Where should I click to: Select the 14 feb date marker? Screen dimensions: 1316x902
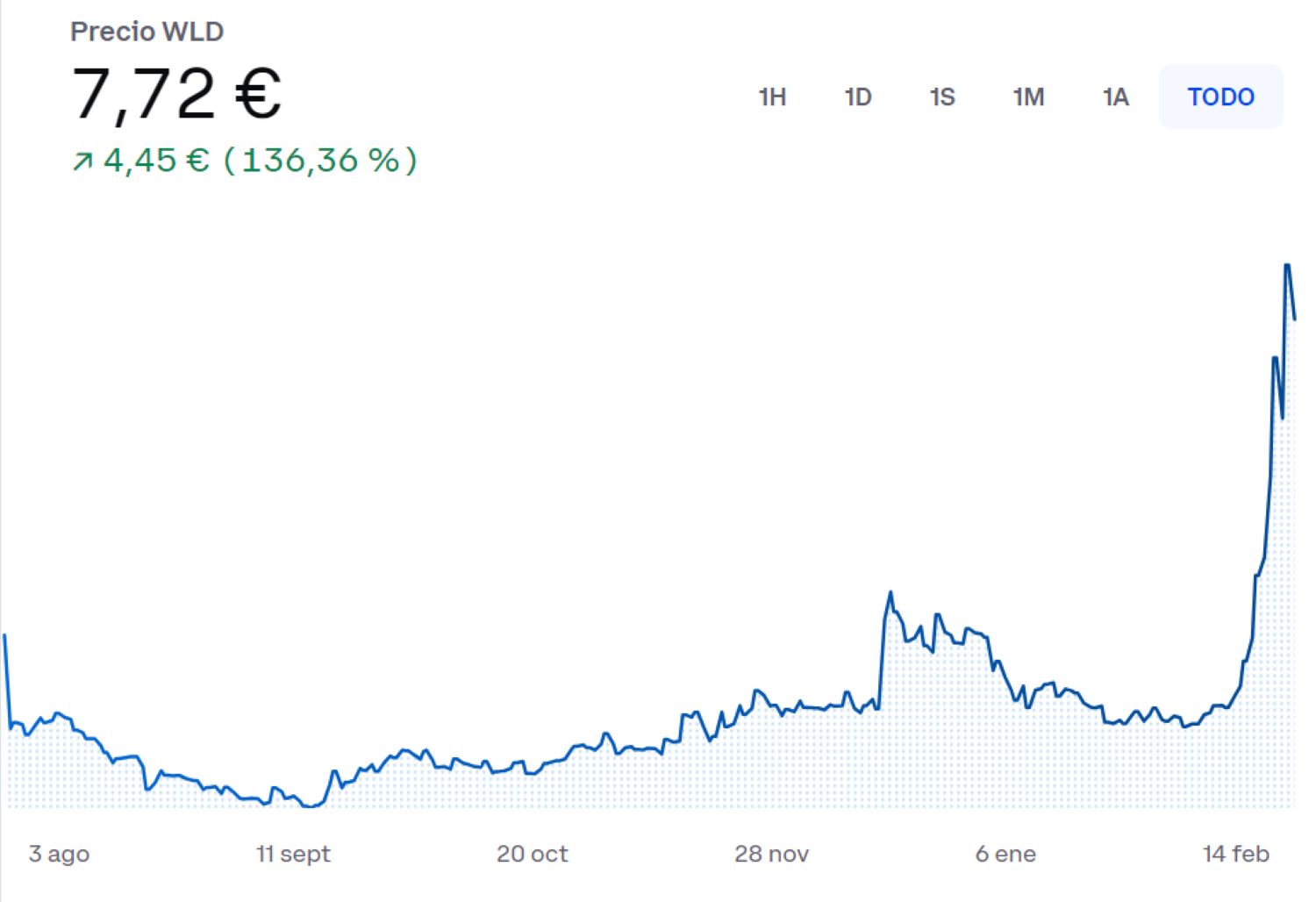click(1235, 854)
